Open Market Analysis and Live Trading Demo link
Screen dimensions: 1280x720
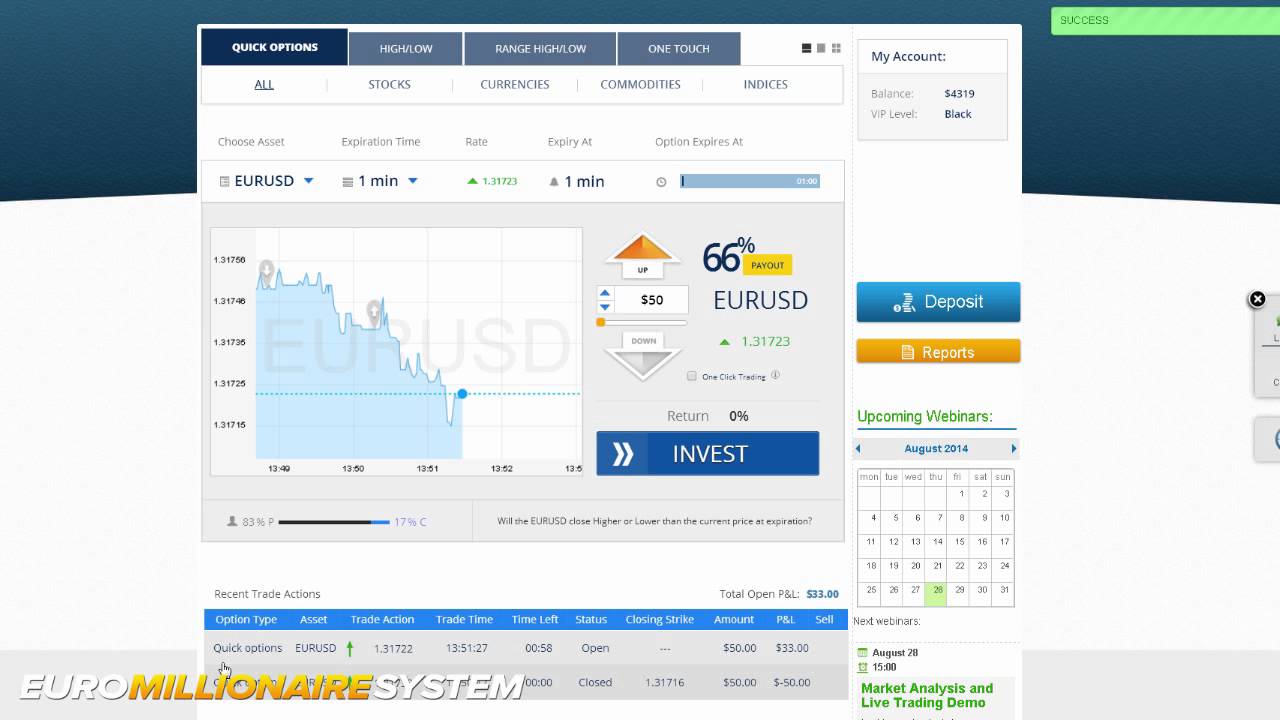point(927,695)
